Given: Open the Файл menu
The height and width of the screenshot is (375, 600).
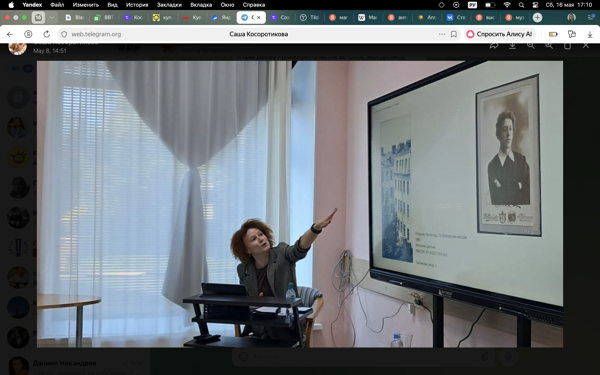Looking at the screenshot, I should click(57, 5).
